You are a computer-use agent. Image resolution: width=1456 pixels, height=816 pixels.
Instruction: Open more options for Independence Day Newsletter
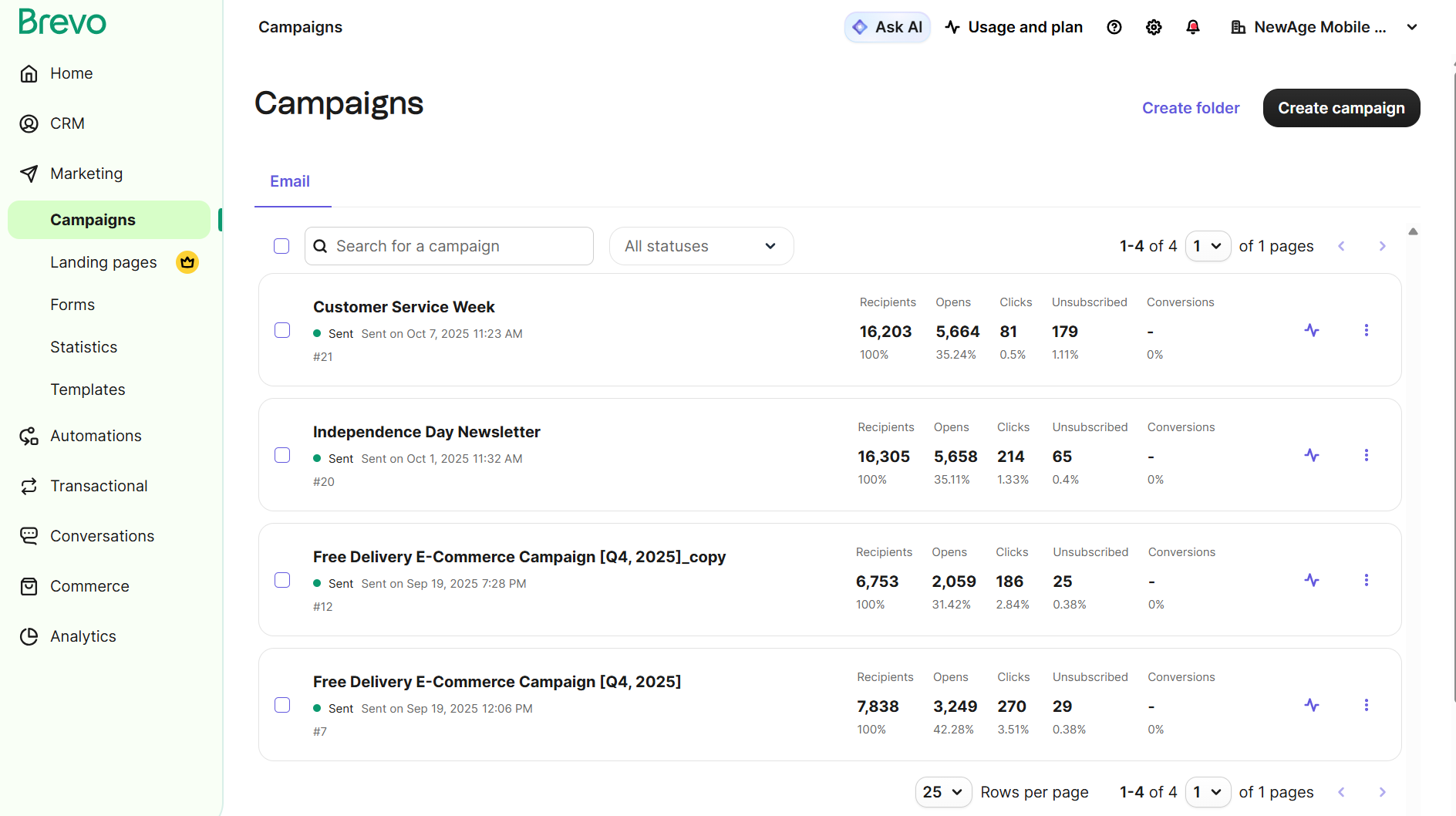click(x=1366, y=455)
